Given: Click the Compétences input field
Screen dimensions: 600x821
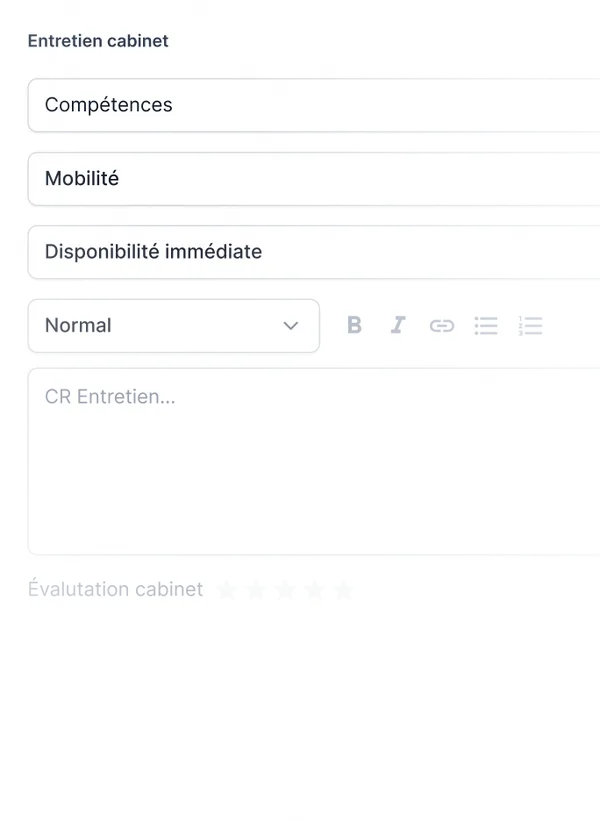Looking at the screenshot, I should (x=300, y=105).
